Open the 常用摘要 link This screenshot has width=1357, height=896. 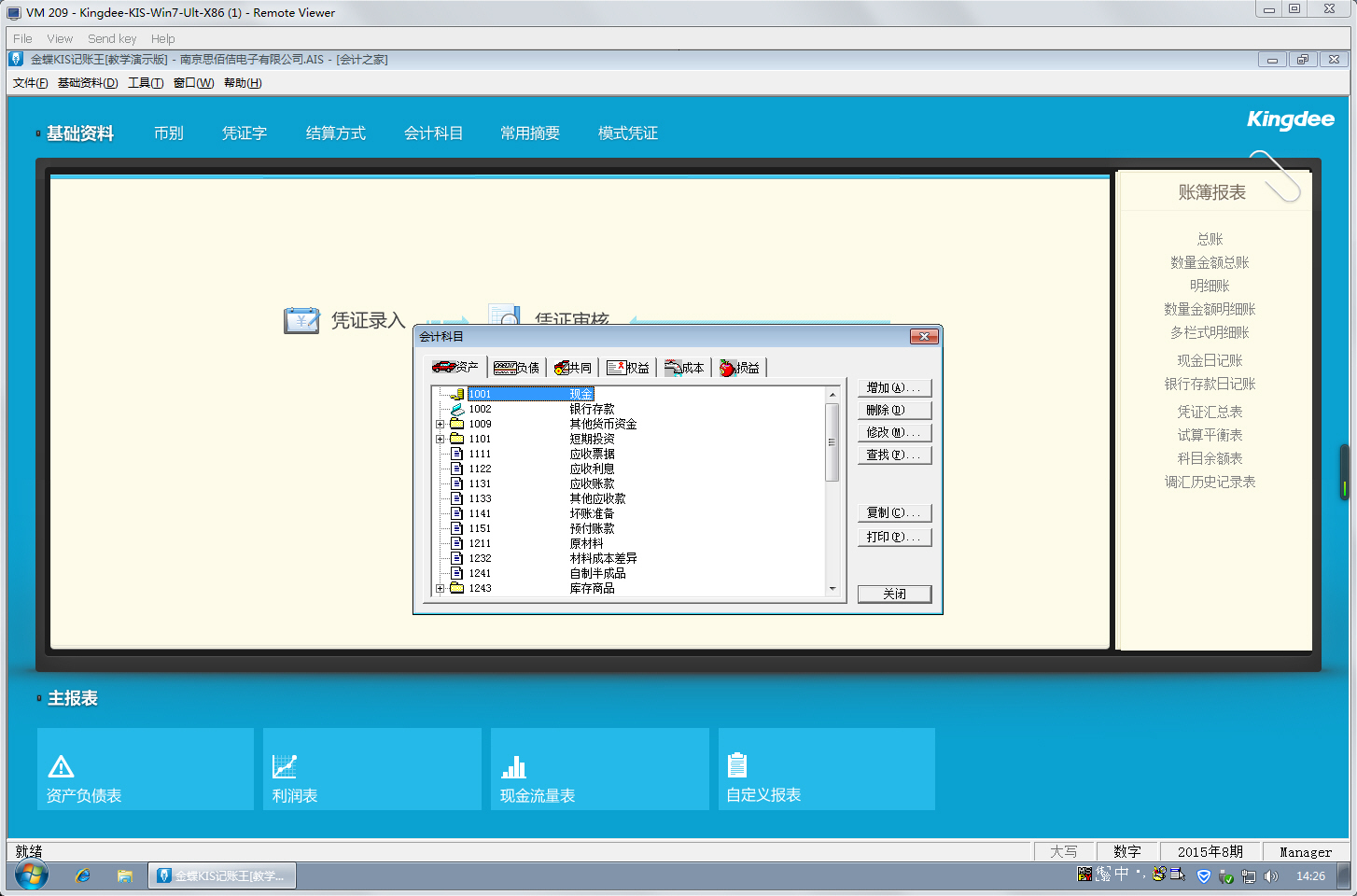point(530,133)
